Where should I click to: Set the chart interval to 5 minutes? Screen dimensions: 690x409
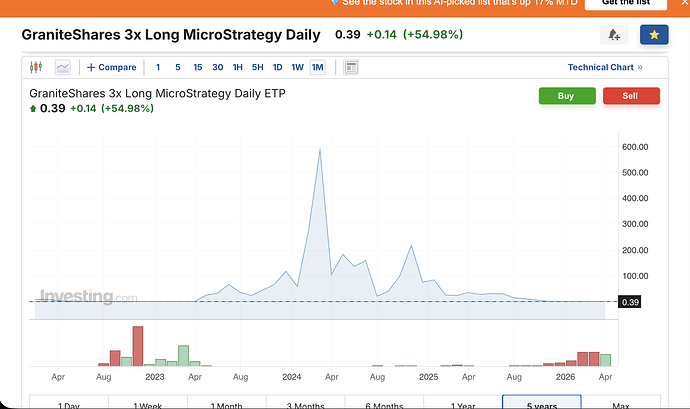tap(178, 67)
